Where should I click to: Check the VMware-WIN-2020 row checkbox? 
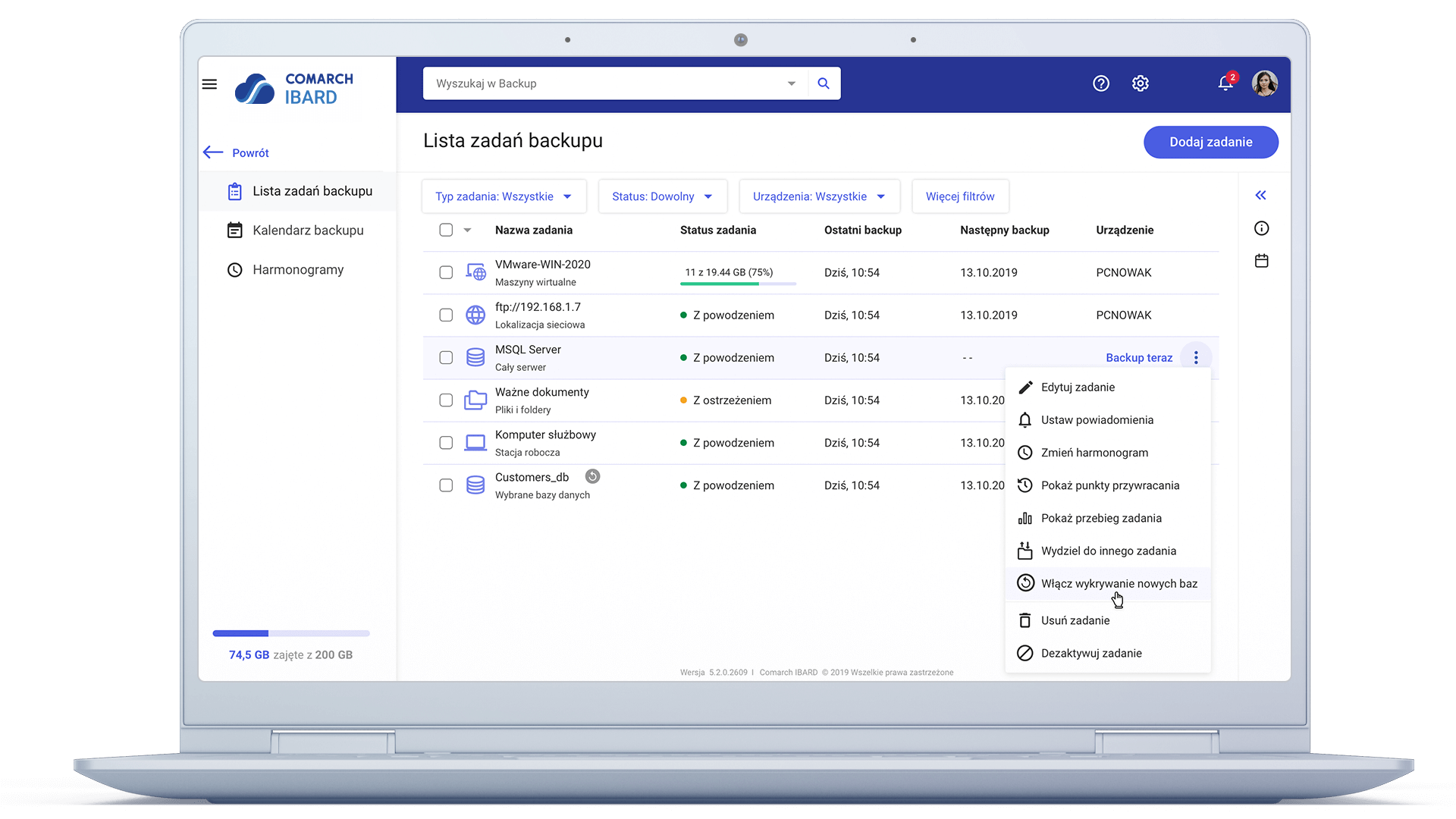(446, 272)
